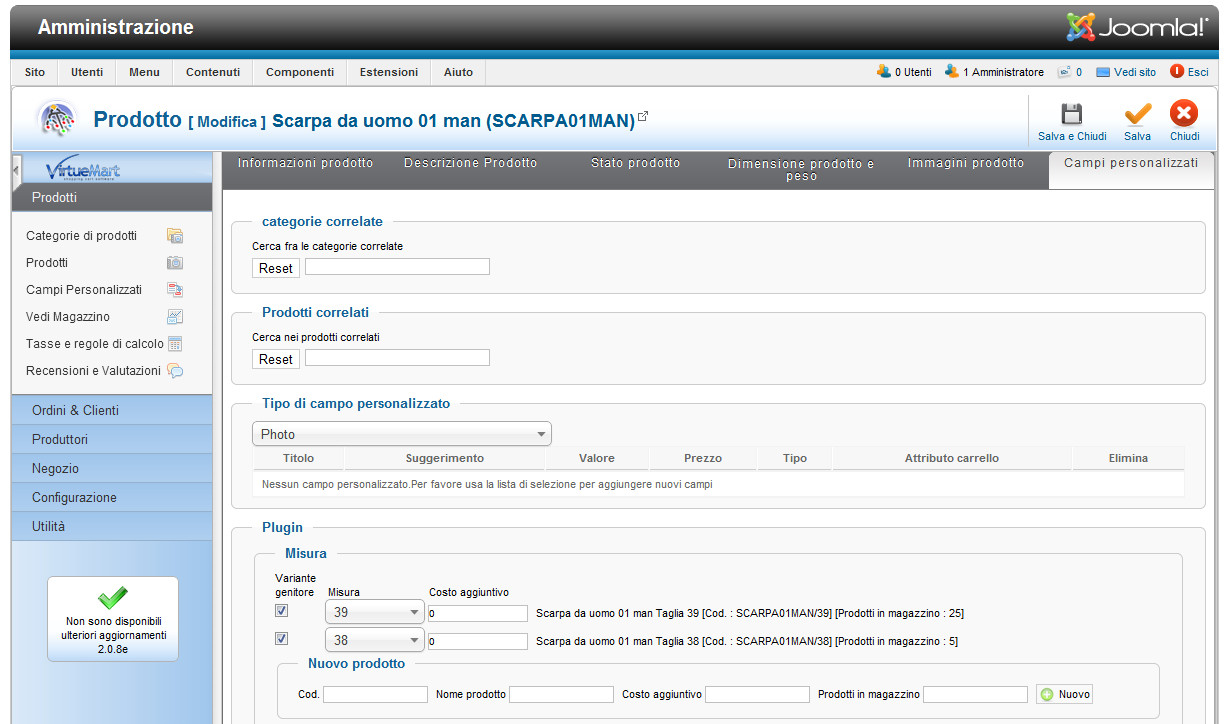This screenshot has height=724, width=1226.
Task: Open the Photo custom field type dropdown
Action: (401, 434)
